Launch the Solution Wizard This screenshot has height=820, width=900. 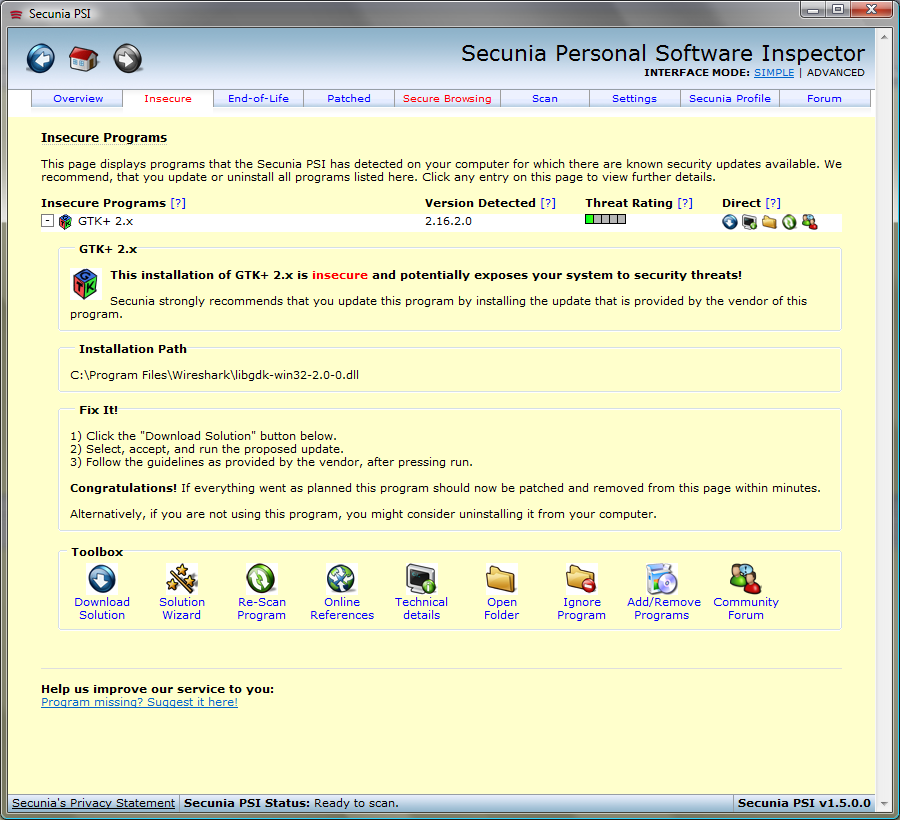182,579
